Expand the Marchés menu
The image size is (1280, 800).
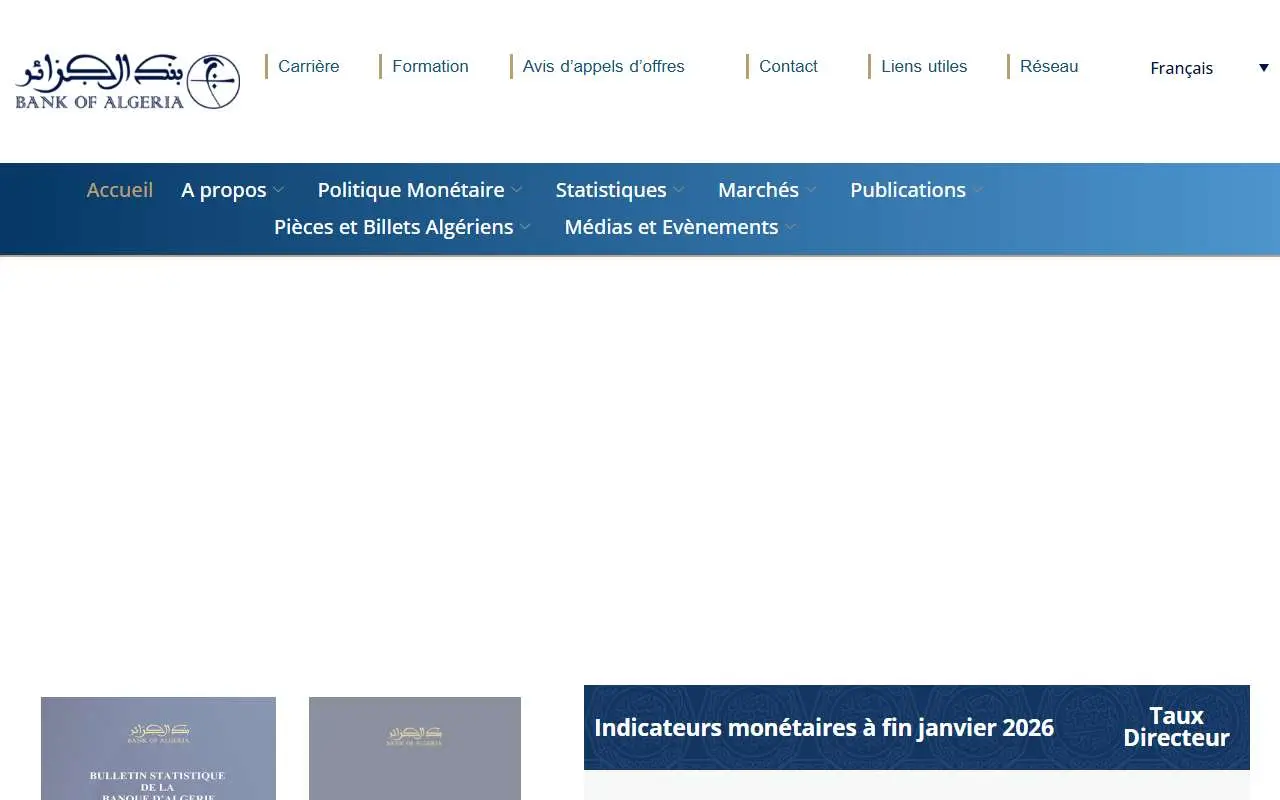tap(767, 190)
